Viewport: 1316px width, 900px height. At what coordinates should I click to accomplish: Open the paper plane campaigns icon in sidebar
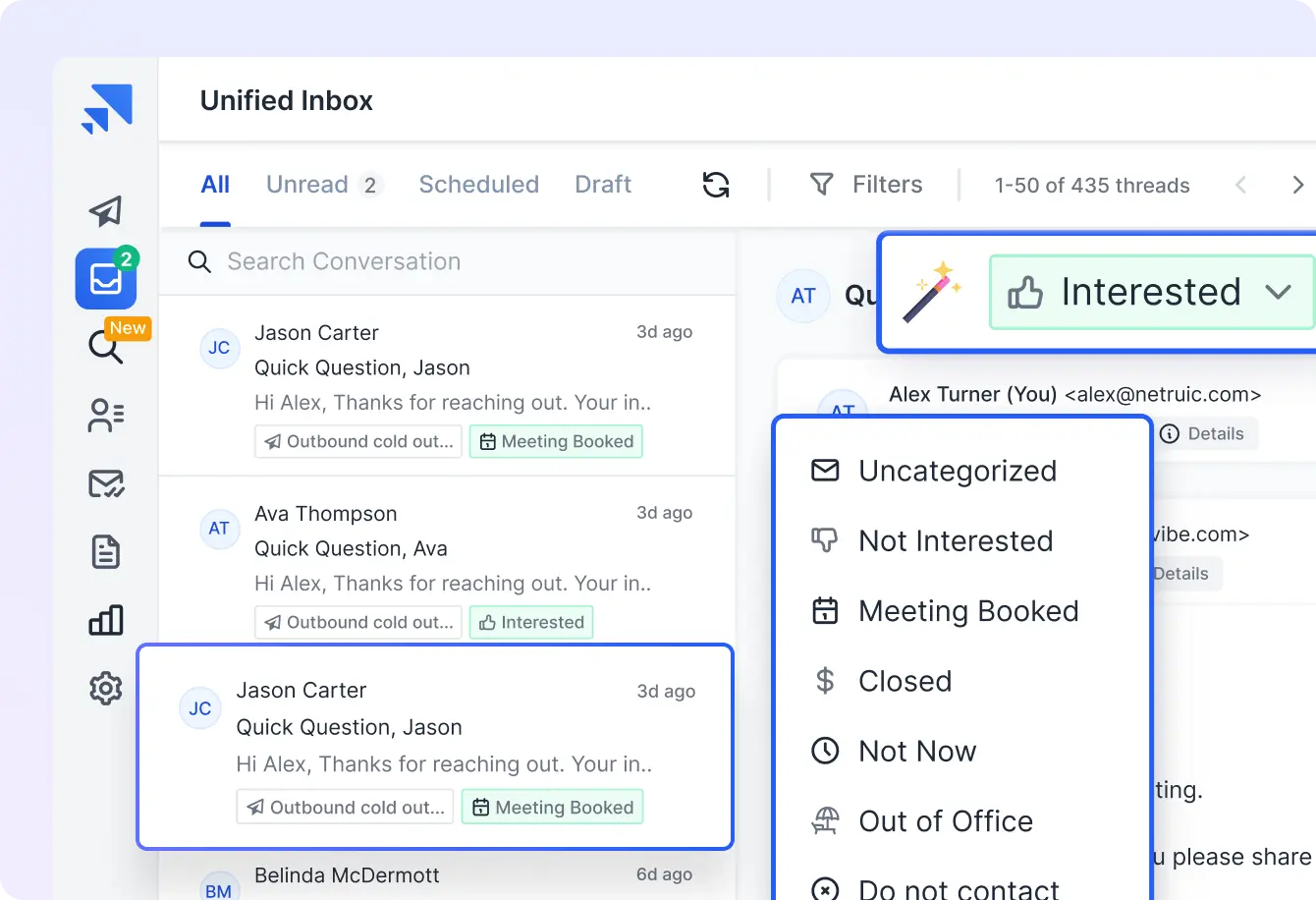[x=106, y=211]
